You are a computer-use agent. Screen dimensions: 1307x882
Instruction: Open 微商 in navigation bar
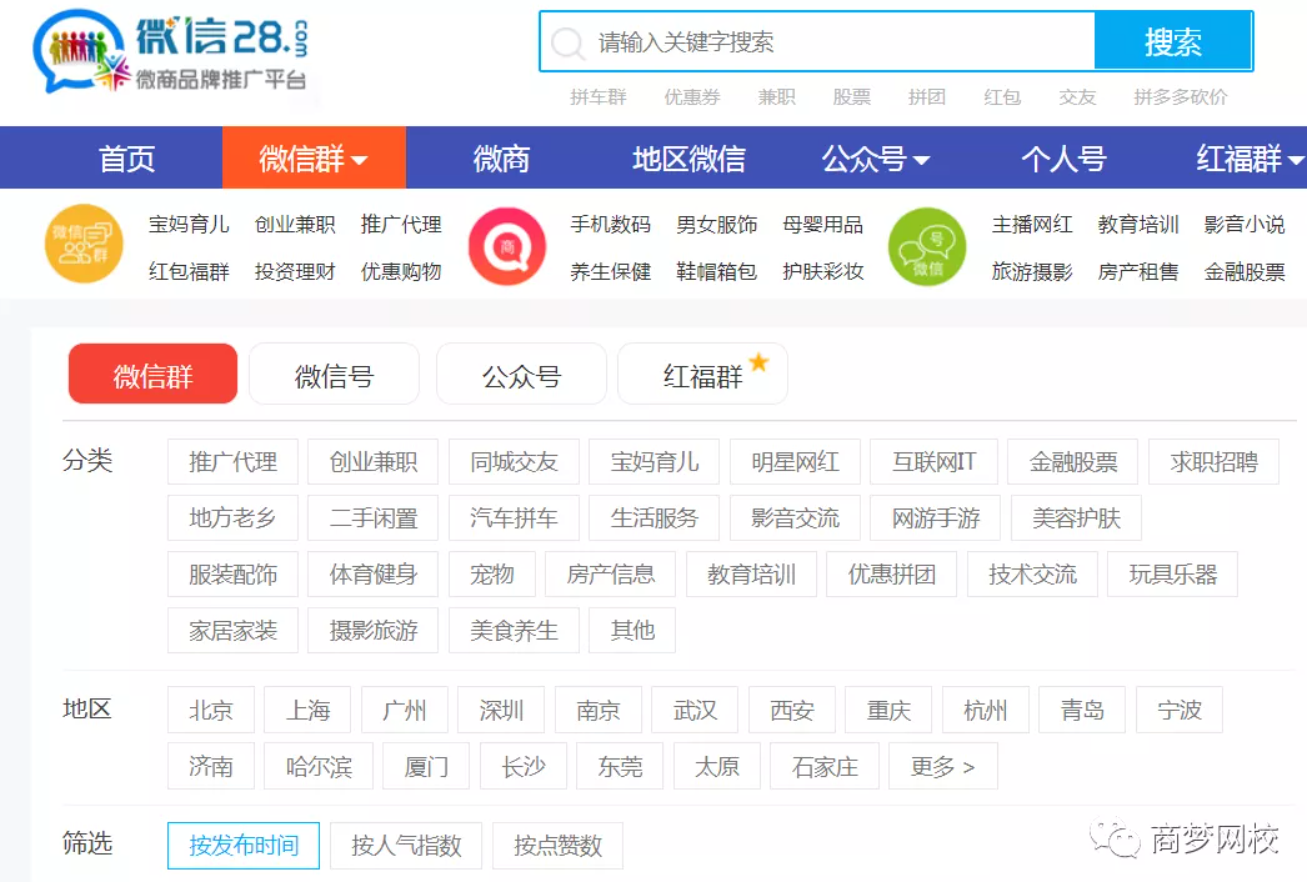(x=501, y=158)
